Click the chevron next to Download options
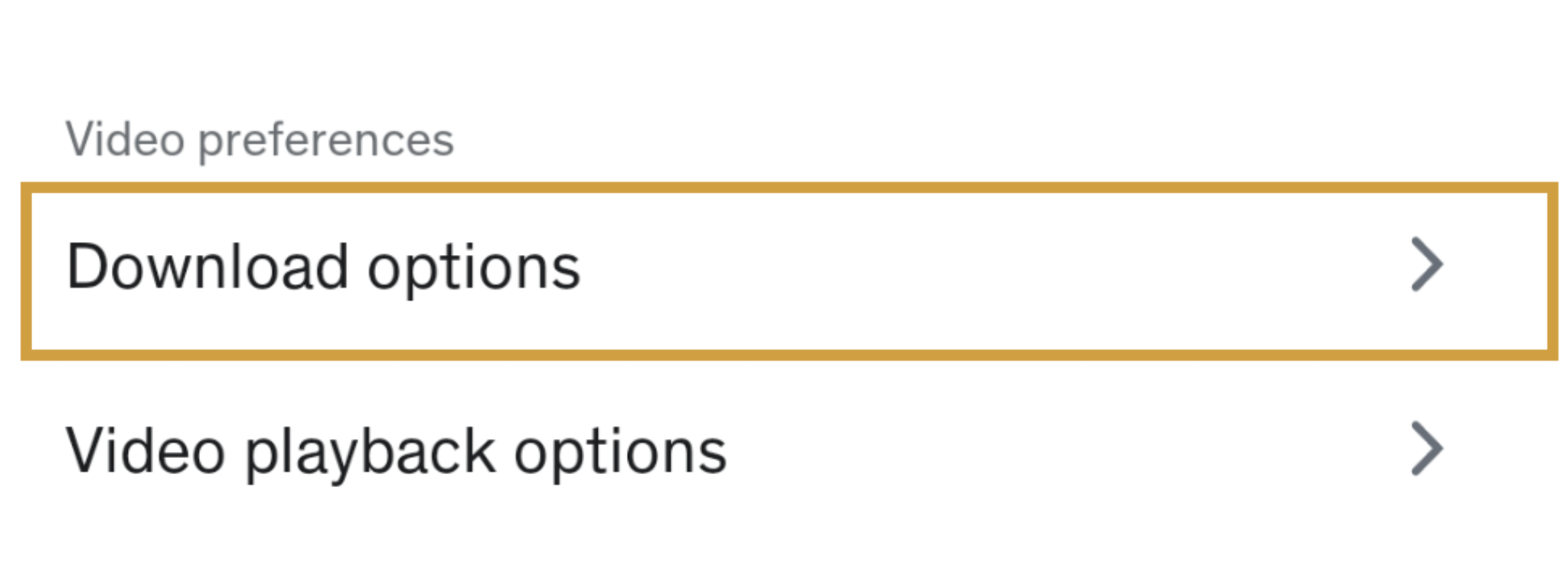This screenshot has width=1568, height=579. (x=1426, y=265)
